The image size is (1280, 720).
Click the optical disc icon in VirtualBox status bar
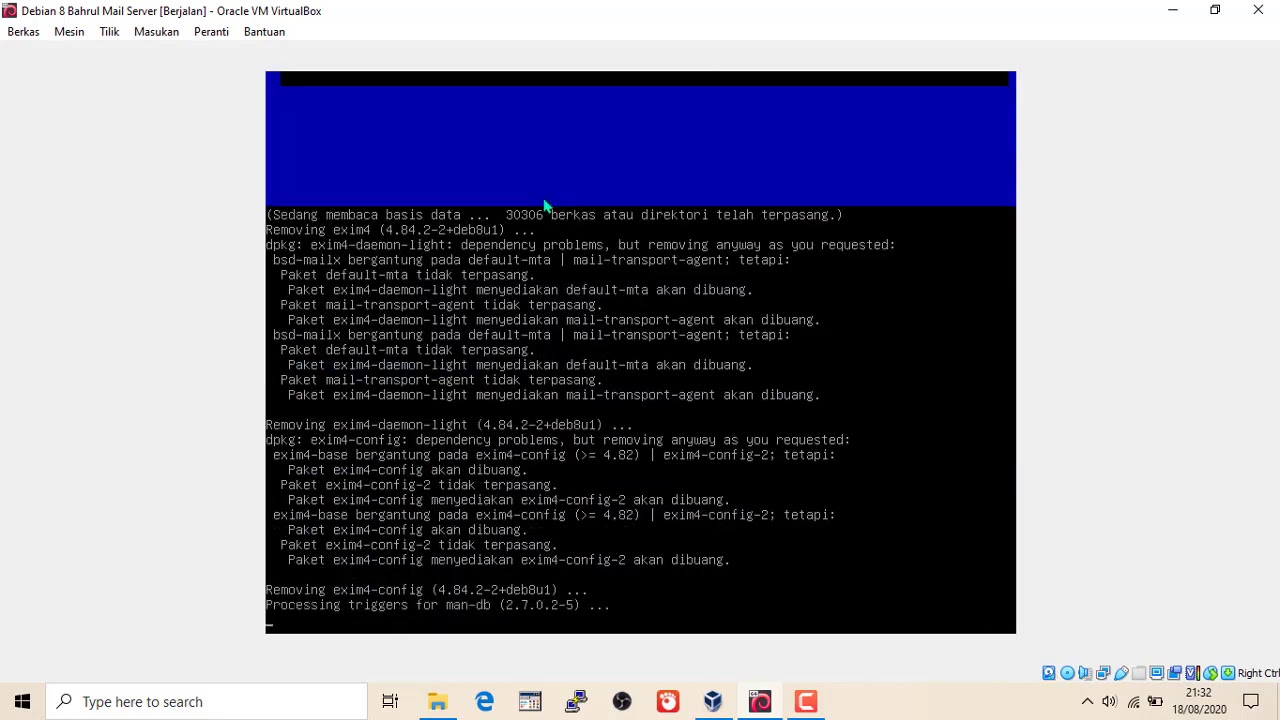(x=1067, y=673)
